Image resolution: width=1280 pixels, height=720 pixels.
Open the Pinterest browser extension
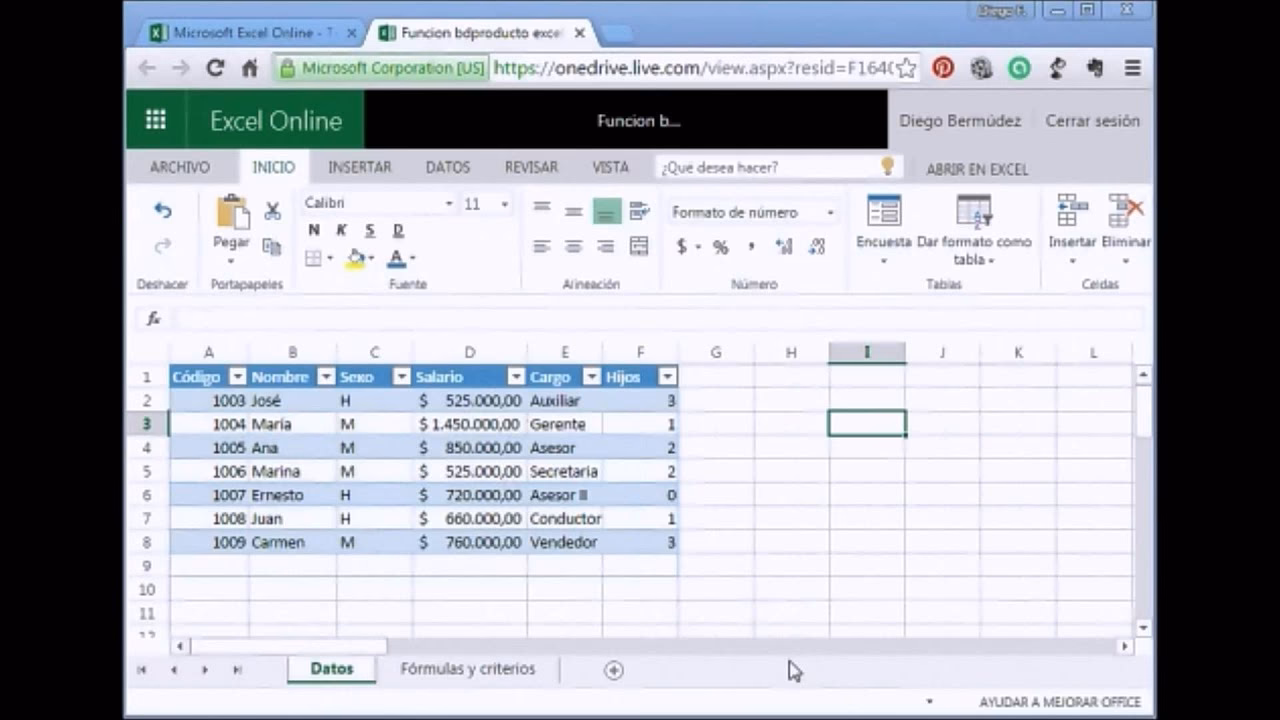coord(943,68)
